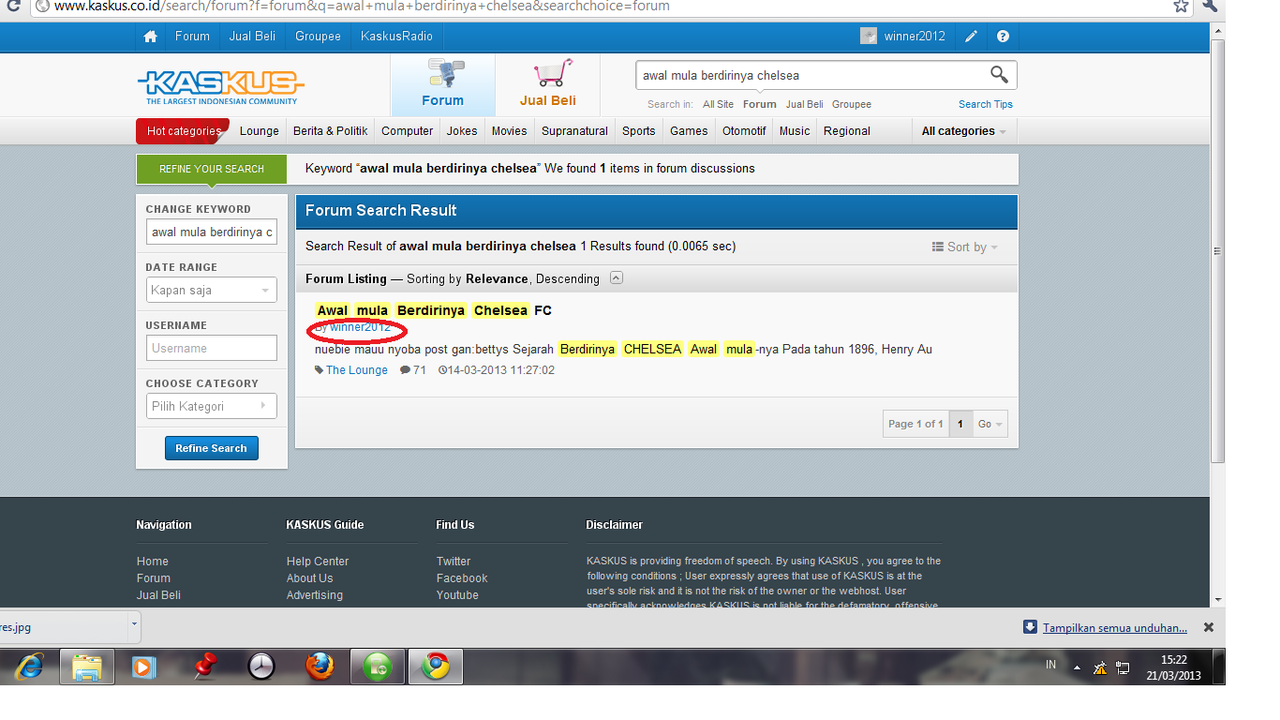Open Help Center footer link
The image size is (1280, 720).
tap(318, 562)
